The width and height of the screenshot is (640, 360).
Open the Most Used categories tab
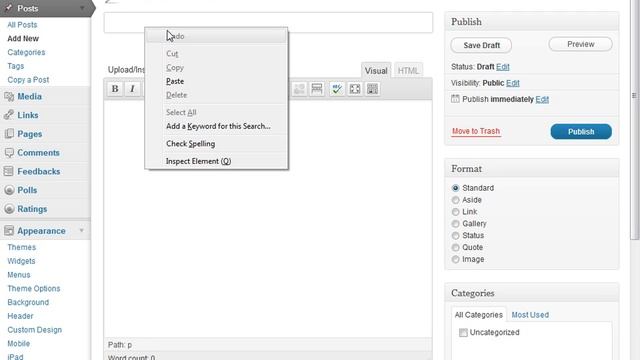(530, 315)
